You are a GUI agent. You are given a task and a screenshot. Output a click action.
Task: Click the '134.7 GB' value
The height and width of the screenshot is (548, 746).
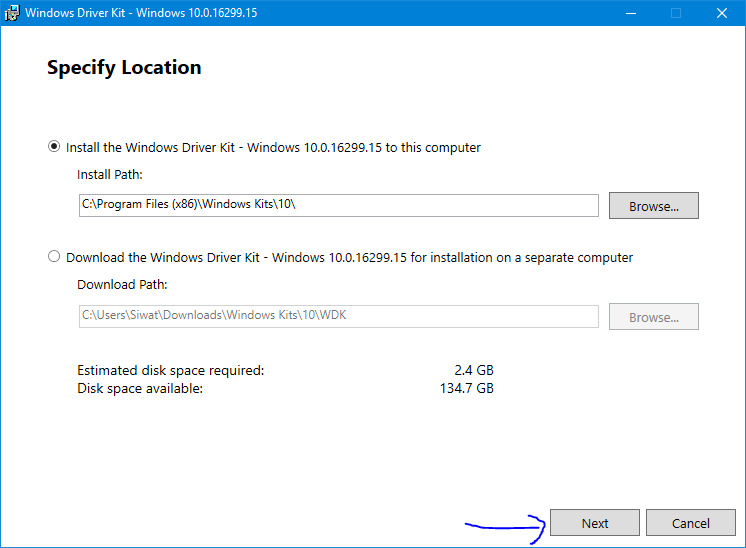pos(467,388)
